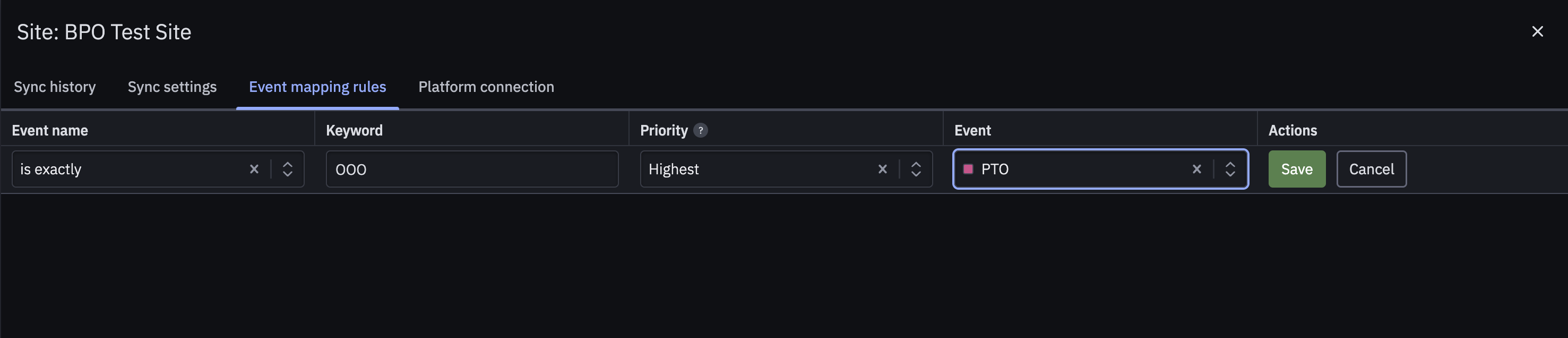Expand the Priority dropdown chevrons

[x=916, y=170]
